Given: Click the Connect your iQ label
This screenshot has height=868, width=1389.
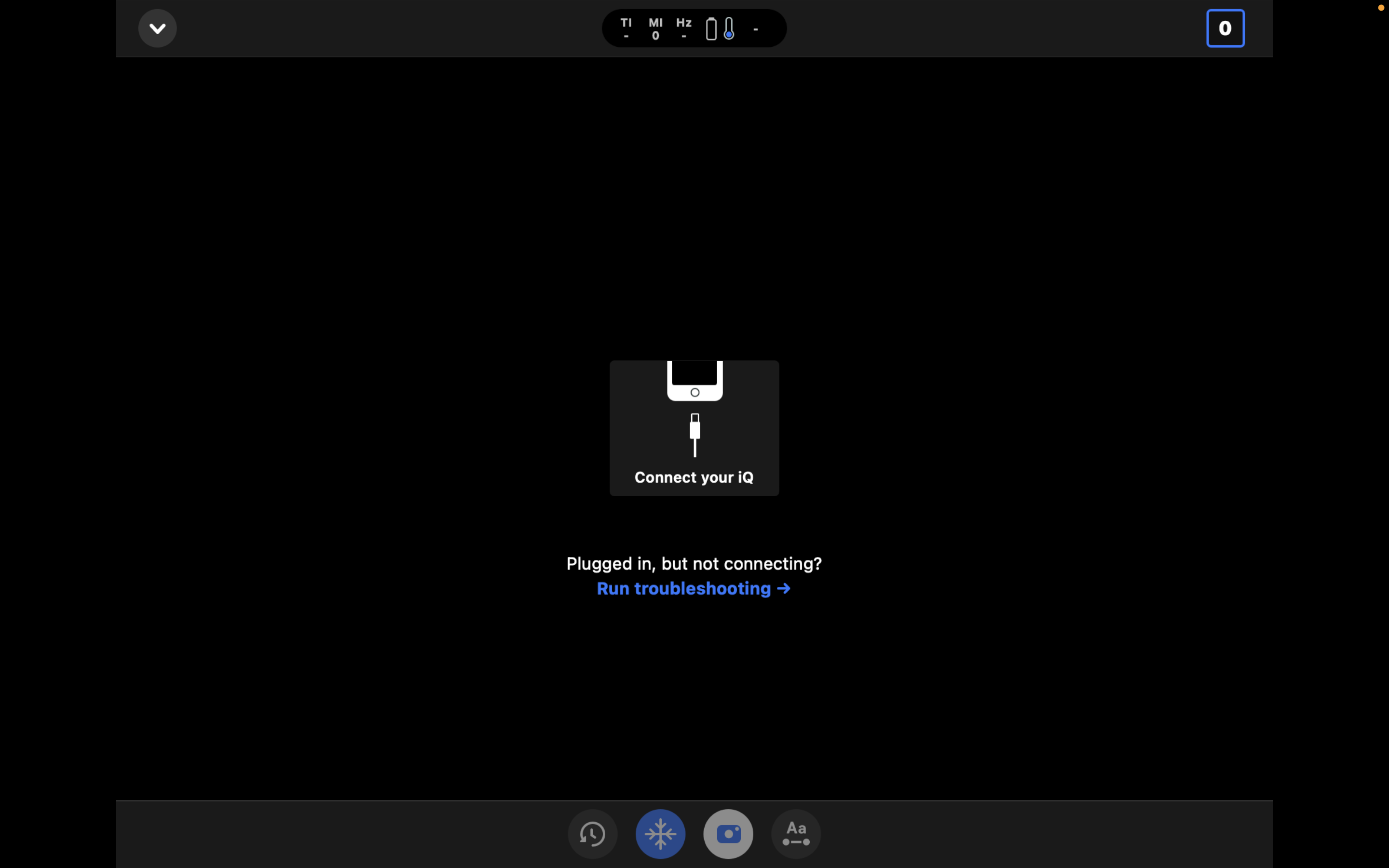Looking at the screenshot, I should [x=694, y=477].
